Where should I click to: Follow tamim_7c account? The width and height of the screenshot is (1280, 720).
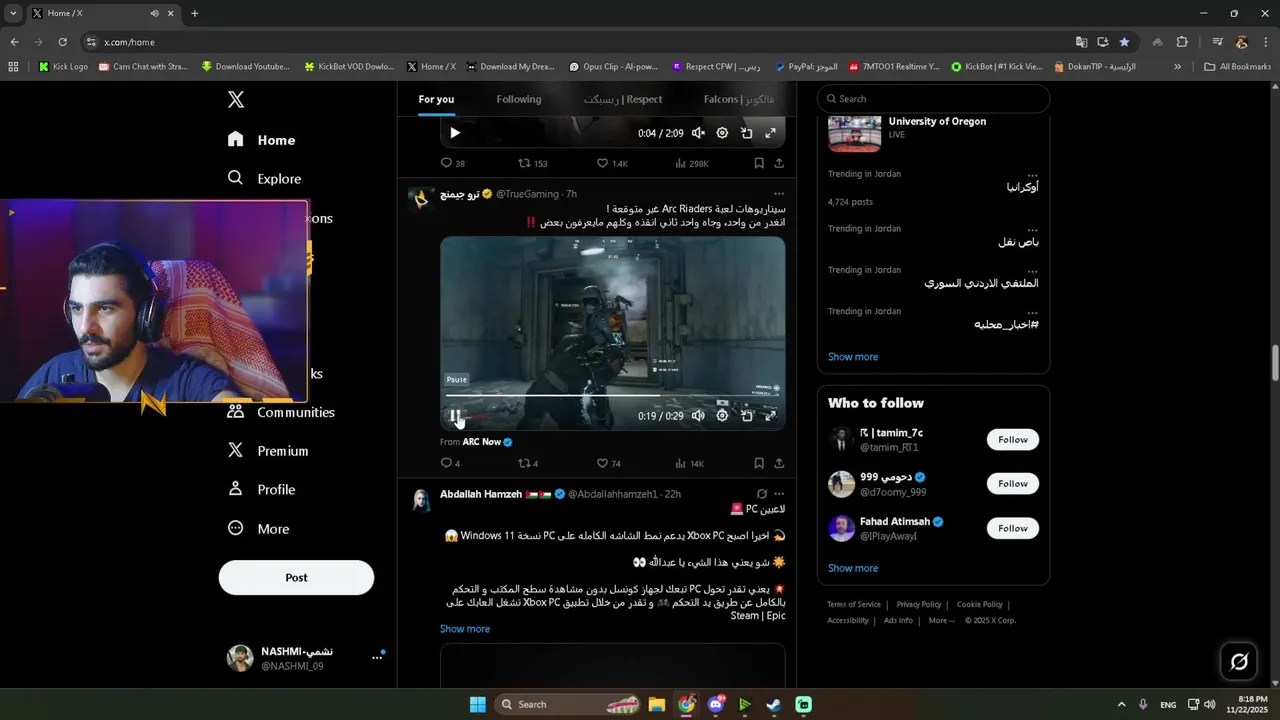[x=1013, y=439]
